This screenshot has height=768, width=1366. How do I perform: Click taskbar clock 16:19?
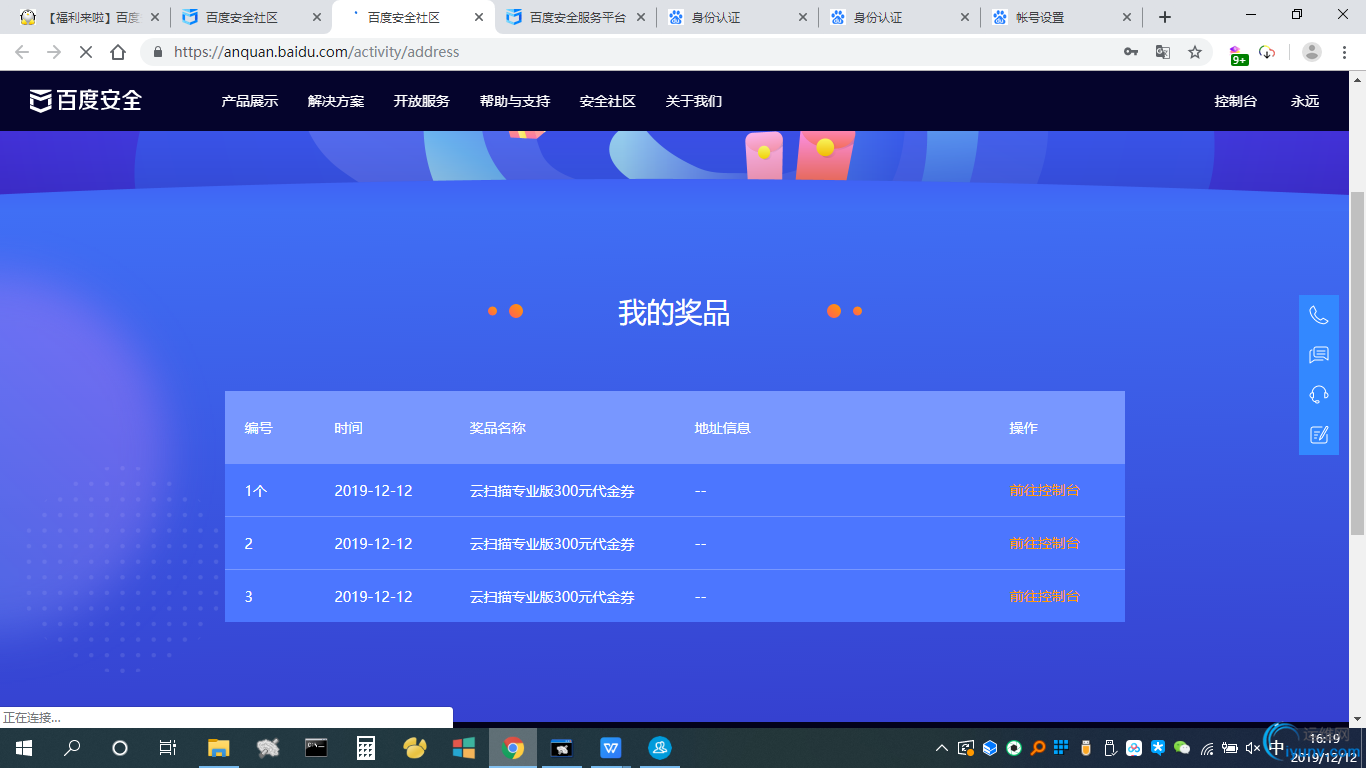coord(1324,738)
